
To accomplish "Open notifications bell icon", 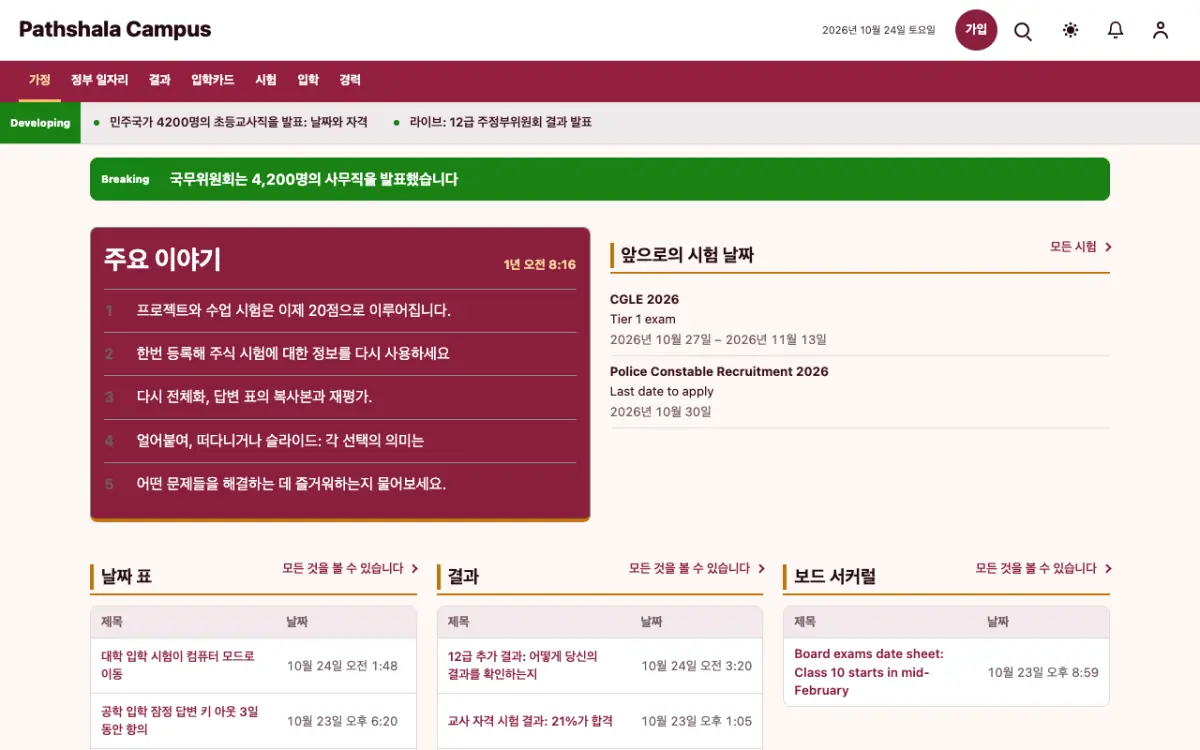I will click(1116, 30).
